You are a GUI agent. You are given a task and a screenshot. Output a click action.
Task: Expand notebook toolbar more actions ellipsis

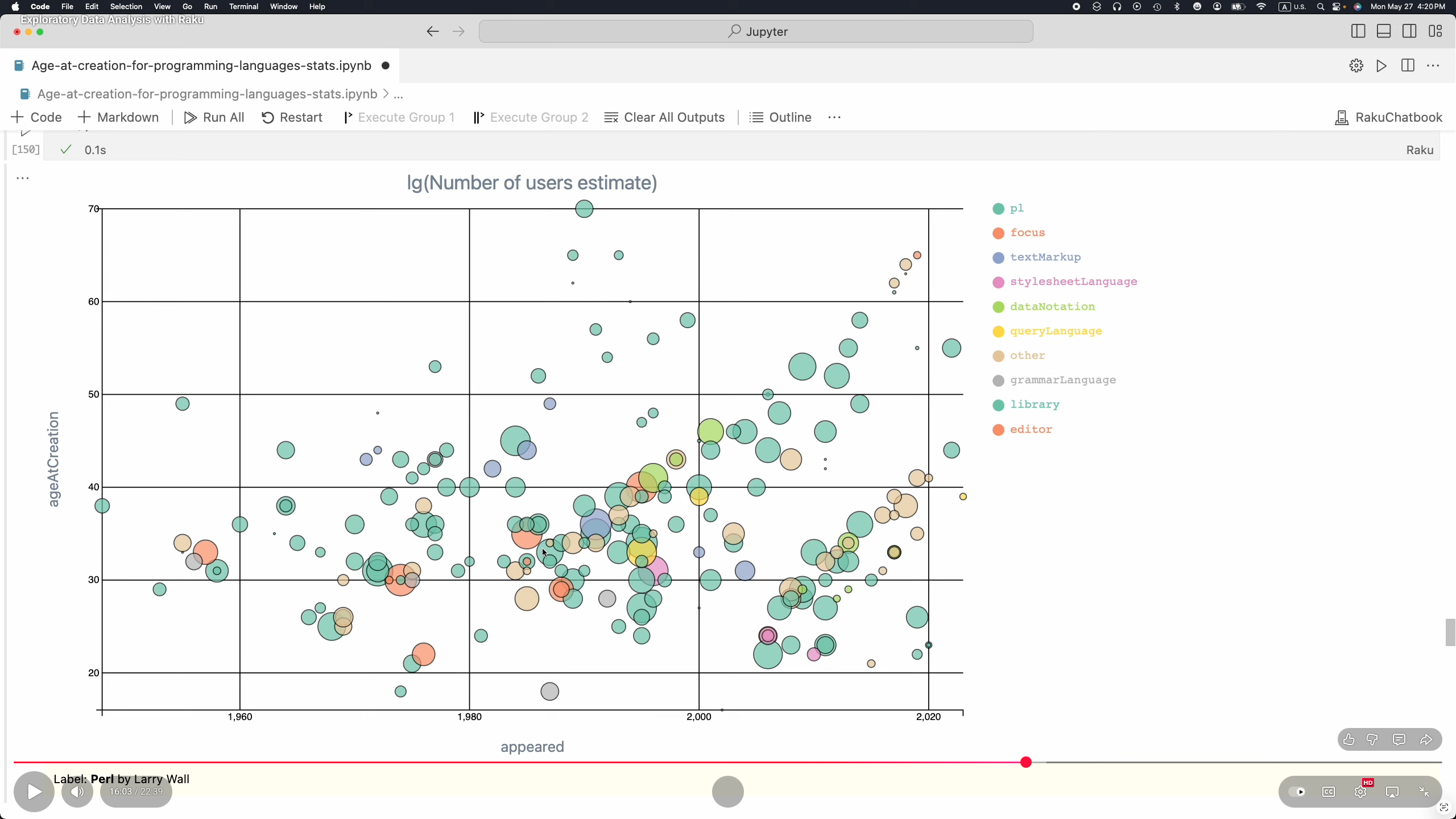point(834,117)
